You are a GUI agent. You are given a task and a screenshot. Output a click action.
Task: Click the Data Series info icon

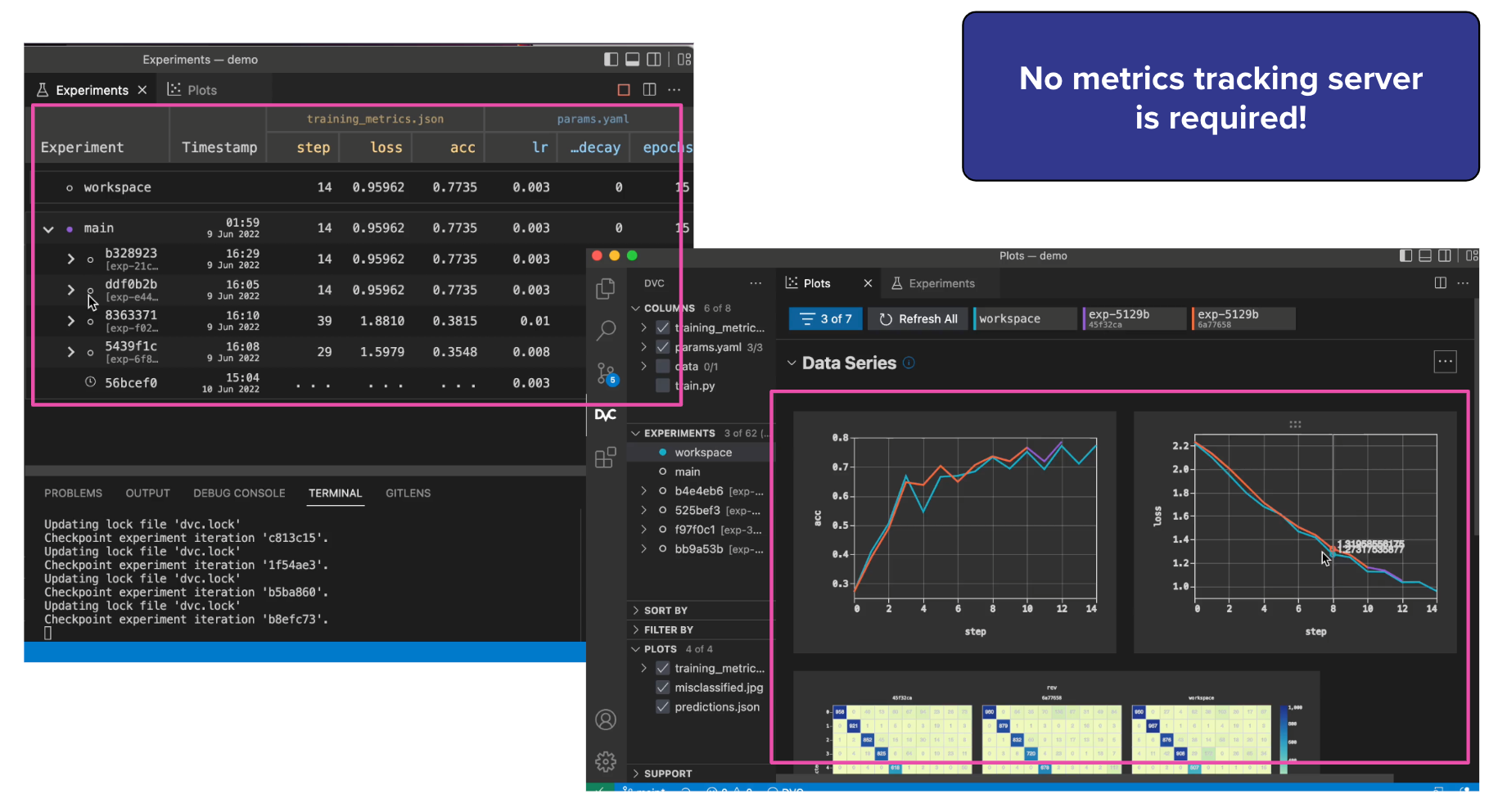[x=909, y=363]
